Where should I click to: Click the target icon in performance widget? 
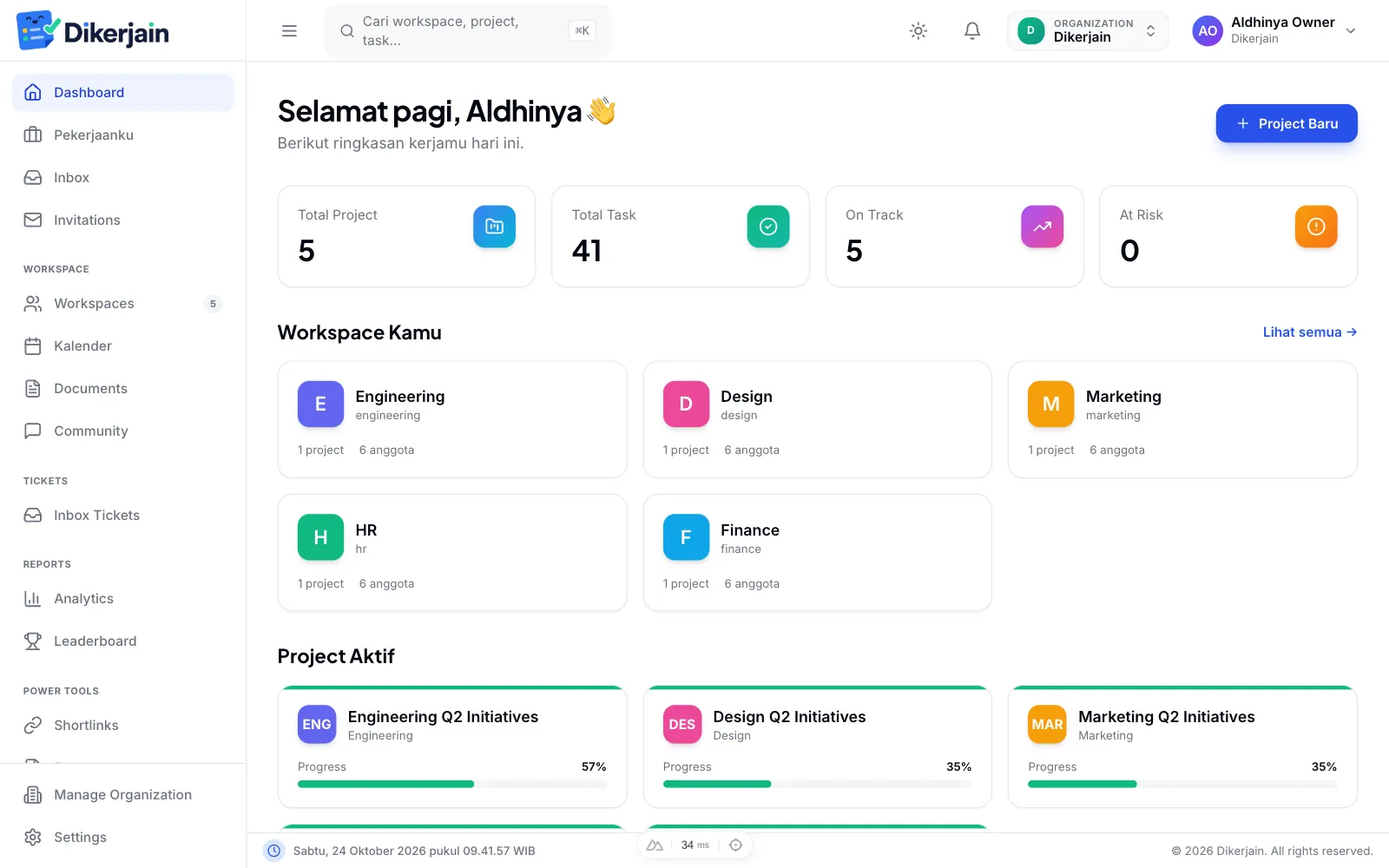point(735,845)
